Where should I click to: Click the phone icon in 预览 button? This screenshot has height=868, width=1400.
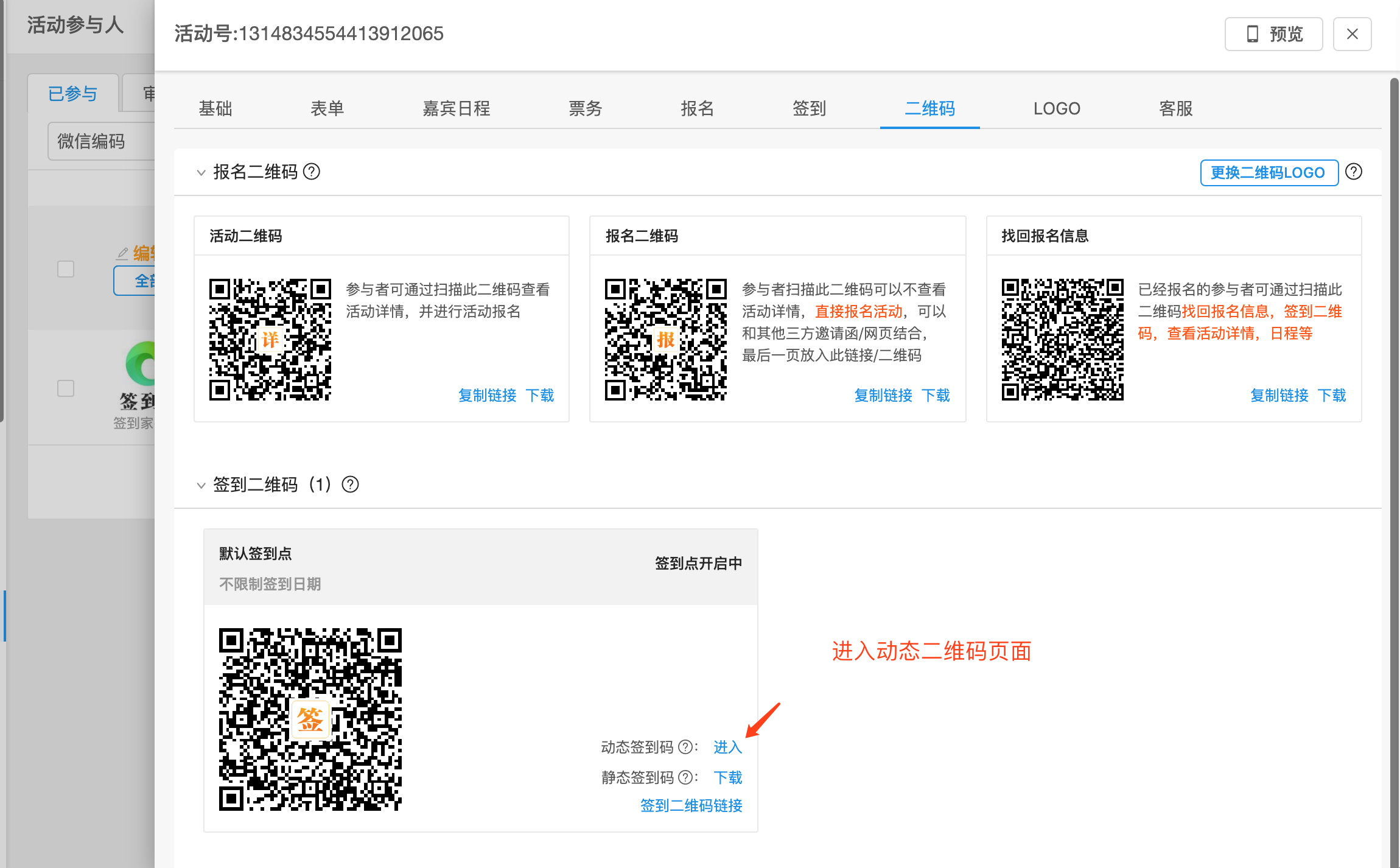pos(1253,34)
